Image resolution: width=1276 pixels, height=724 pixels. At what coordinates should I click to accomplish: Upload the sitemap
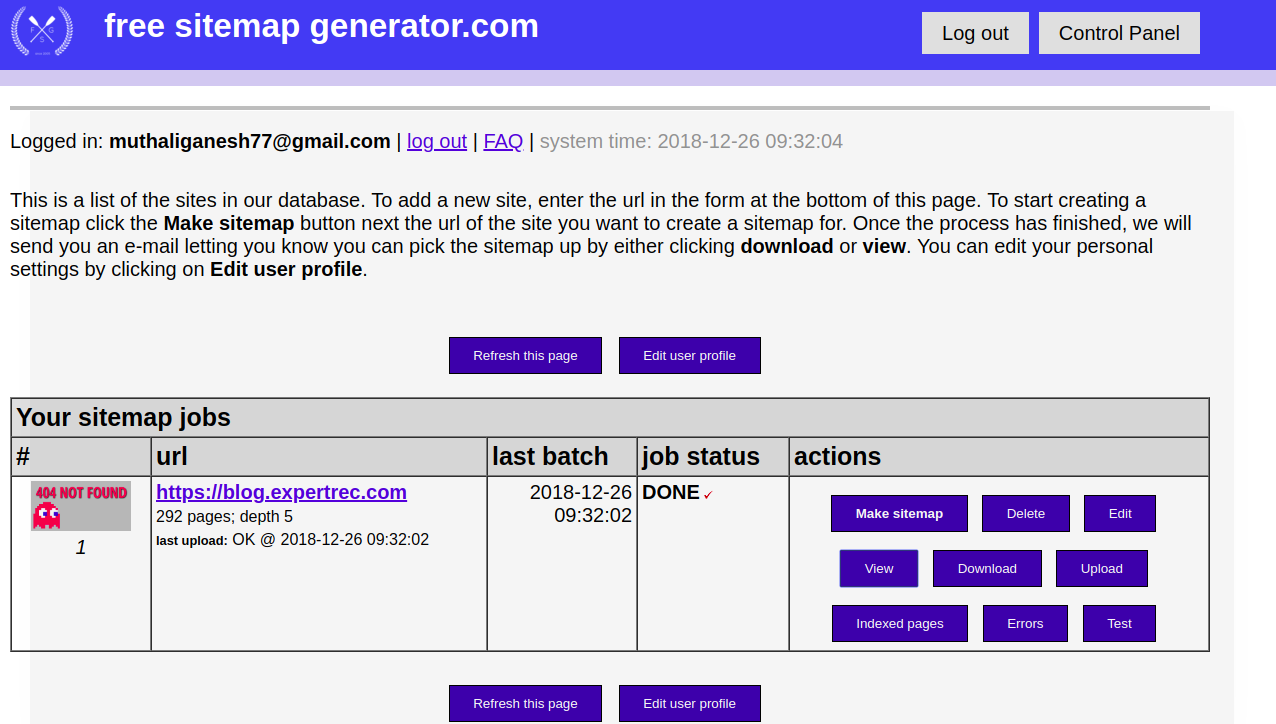[1101, 568]
